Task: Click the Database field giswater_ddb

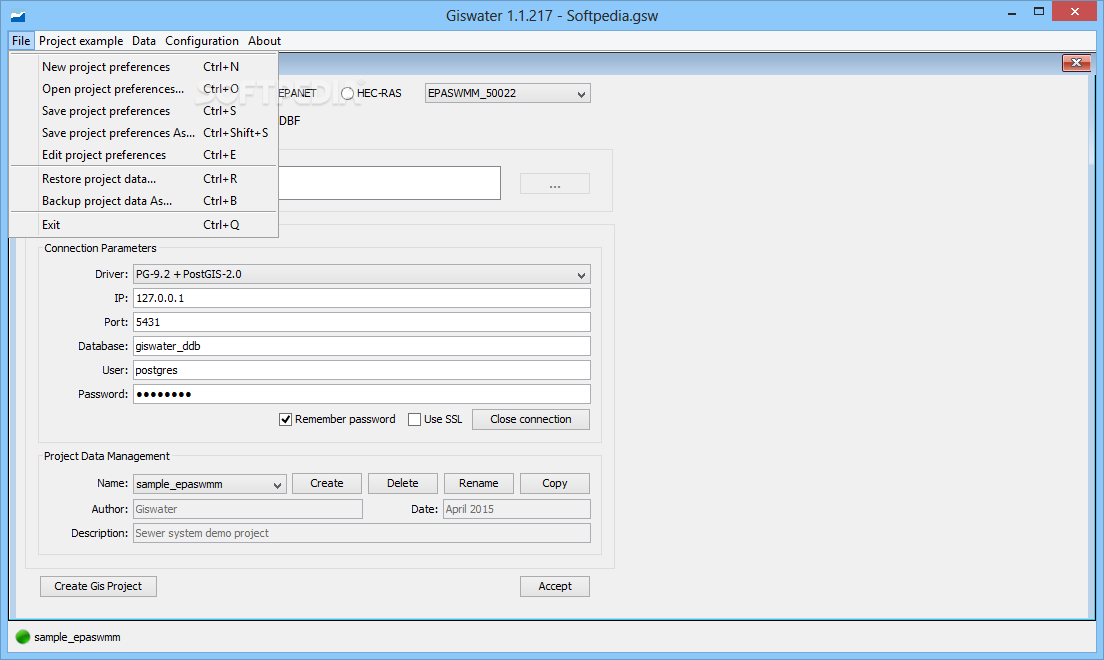Action: pos(362,346)
